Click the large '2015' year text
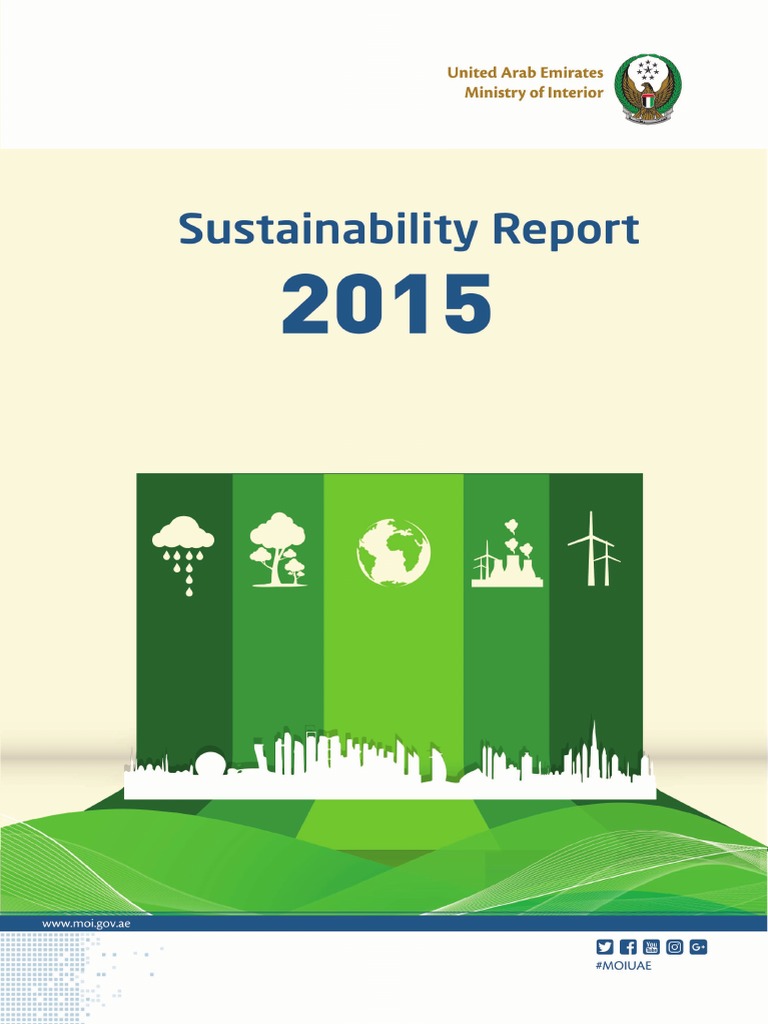The height and width of the screenshot is (1024, 768). pyautogui.click(x=387, y=304)
